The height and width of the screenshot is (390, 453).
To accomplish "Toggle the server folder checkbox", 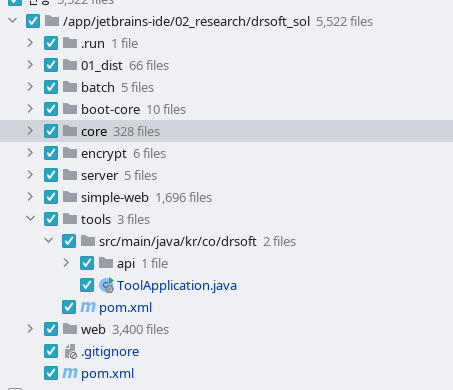I will tap(51, 175).
